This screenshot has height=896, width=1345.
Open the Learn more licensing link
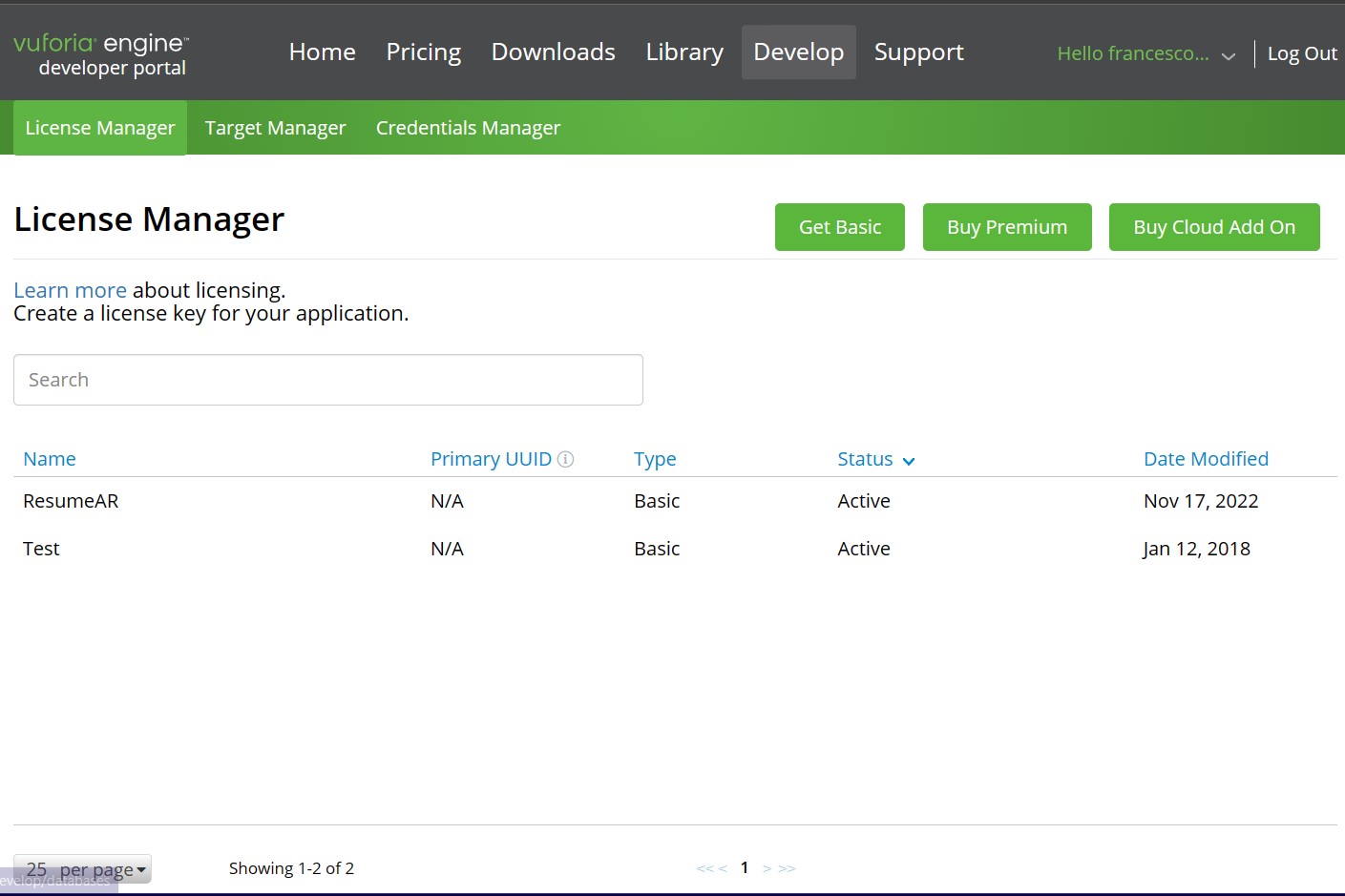pos(70,290)
